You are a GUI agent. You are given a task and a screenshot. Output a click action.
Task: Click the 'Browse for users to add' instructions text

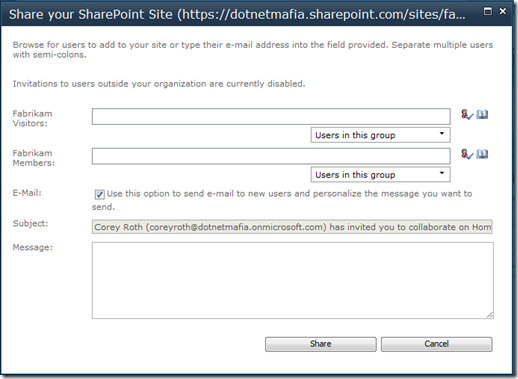253,50
